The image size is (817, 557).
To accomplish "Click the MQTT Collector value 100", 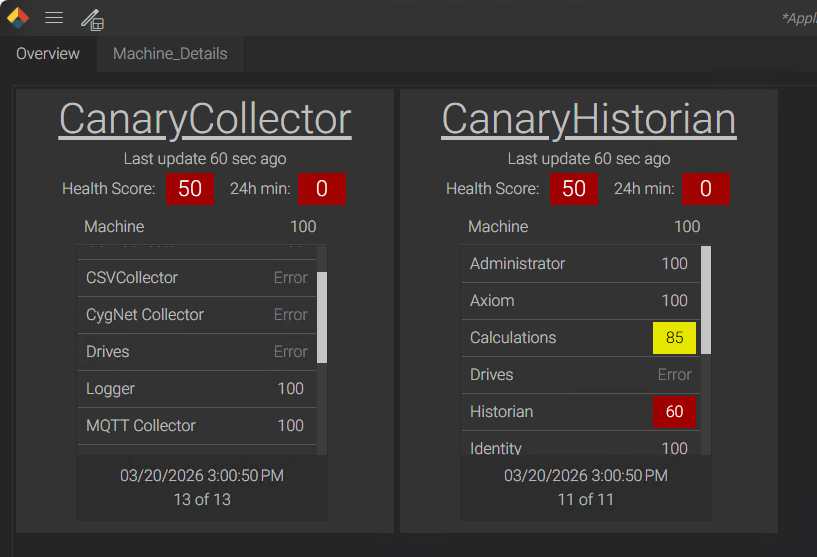I will [x=290, y=426].
